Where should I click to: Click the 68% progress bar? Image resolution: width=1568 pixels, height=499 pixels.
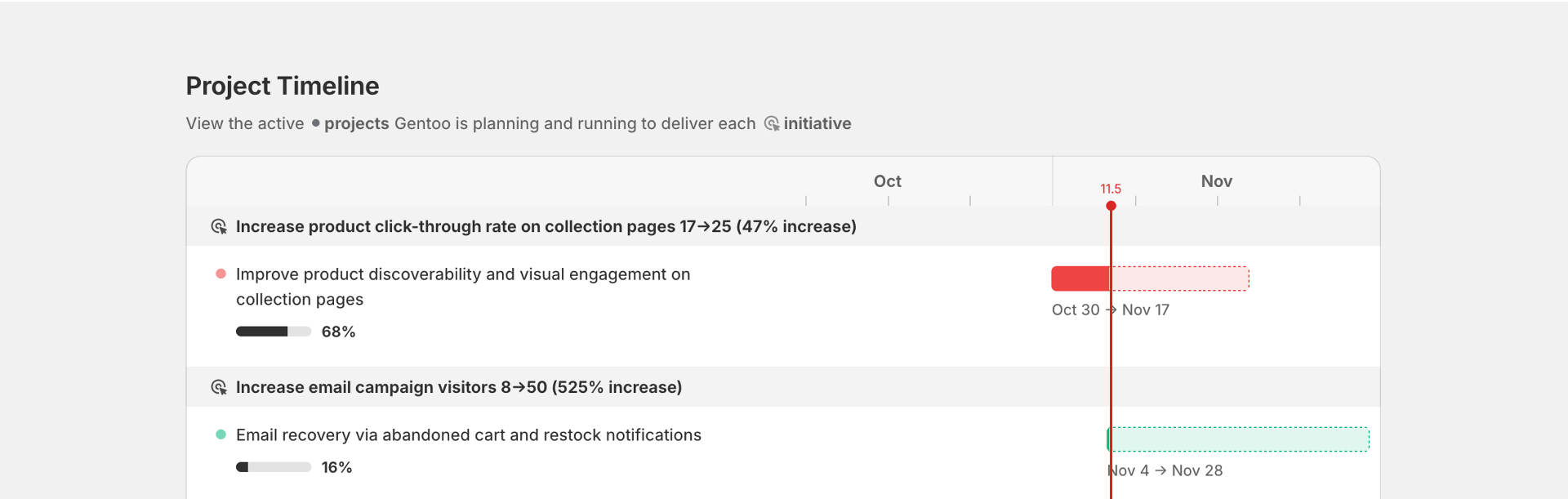tap(274, 332)
